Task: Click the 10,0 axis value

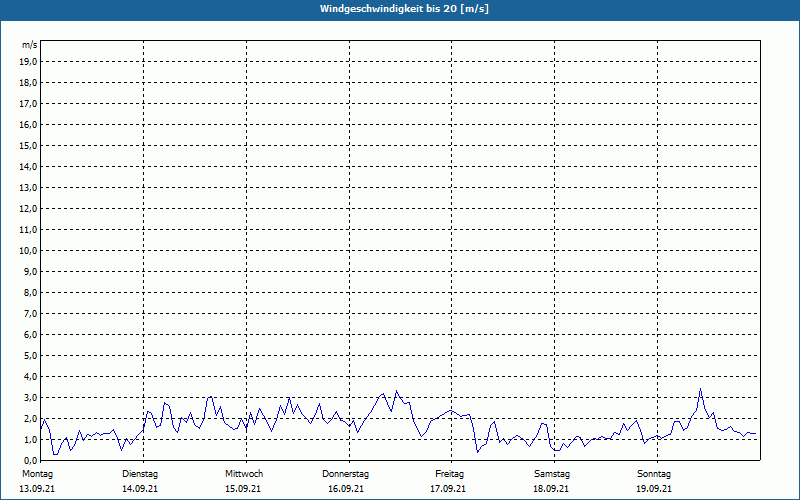Action: [x=30, y=251]
